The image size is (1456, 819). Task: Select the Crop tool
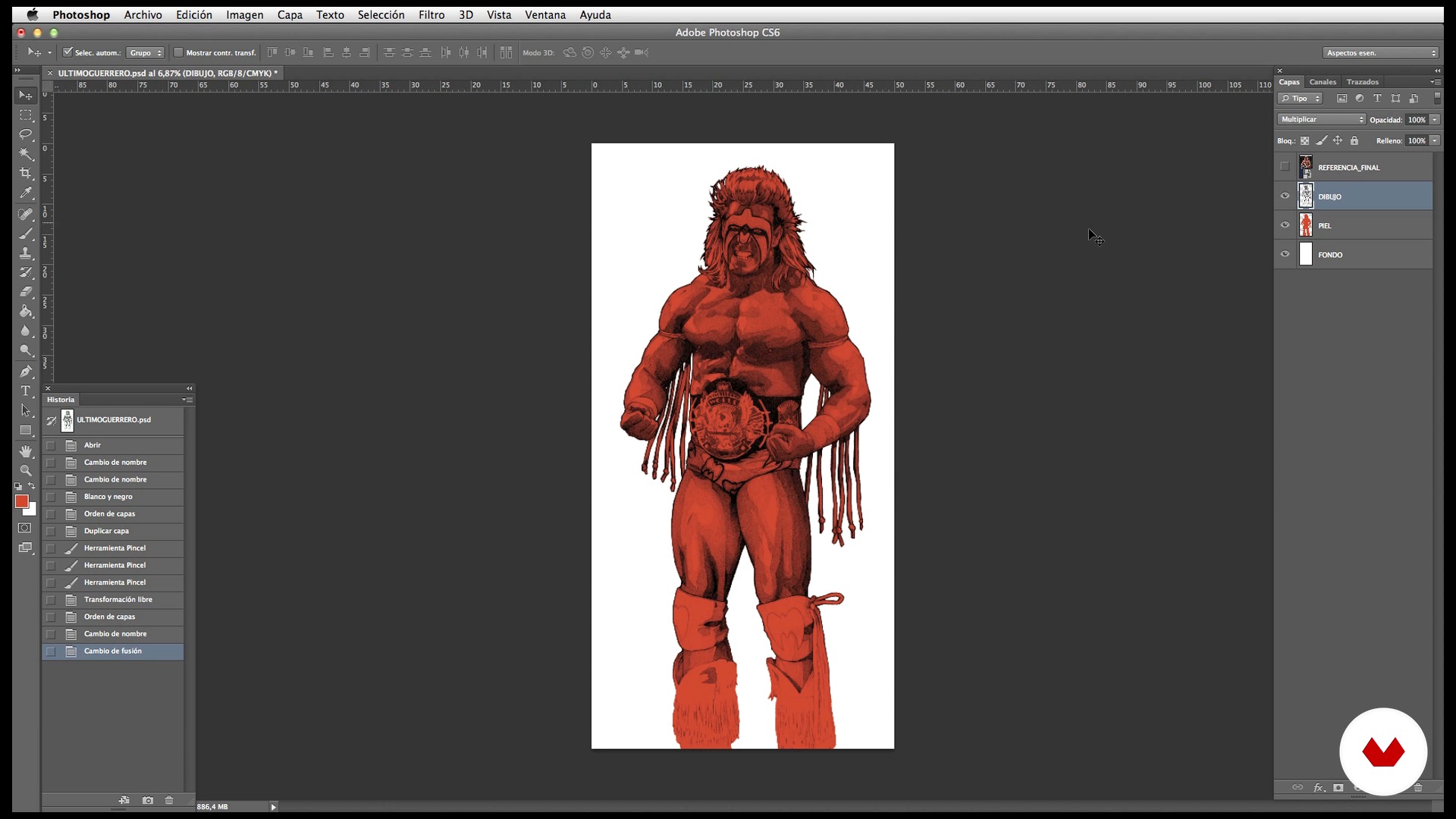[x=26, y=174]
